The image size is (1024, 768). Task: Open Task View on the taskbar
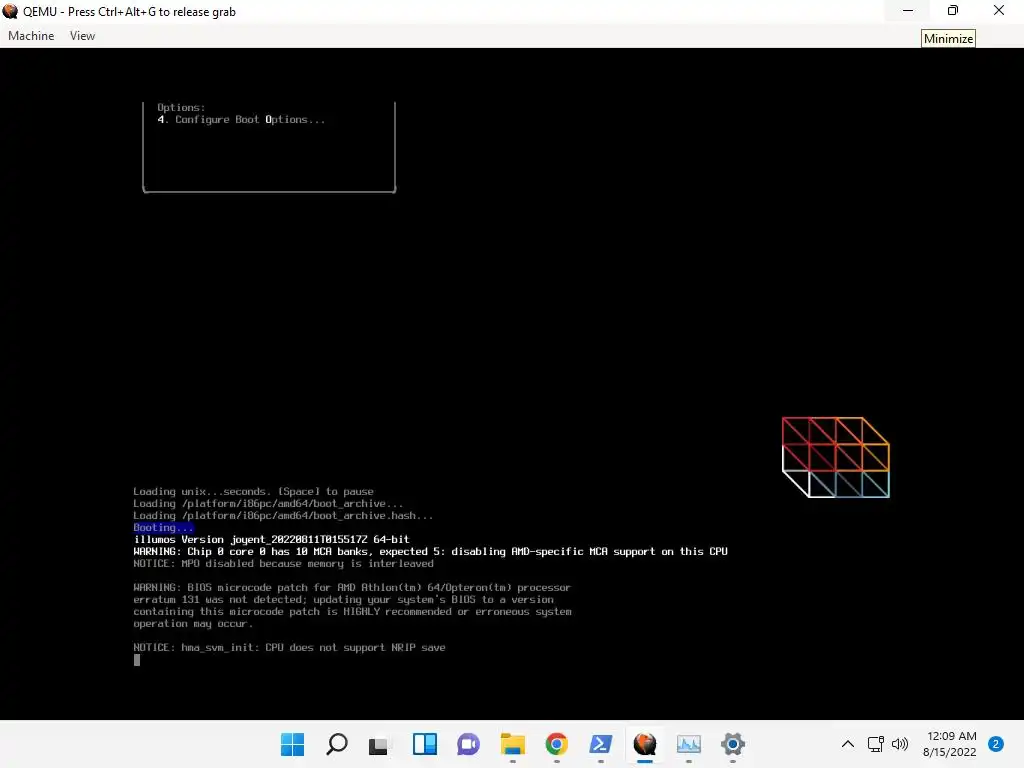click(x=379, y=744)
